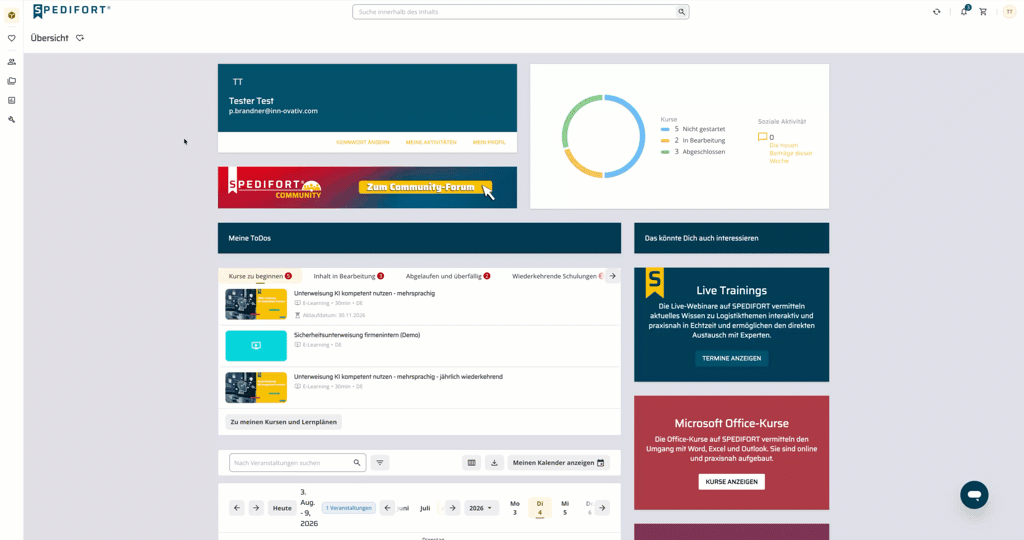Select Juli in month strip
Image resolution: width=1024 pixels, height=540 pixels.
tap(425, 508)
